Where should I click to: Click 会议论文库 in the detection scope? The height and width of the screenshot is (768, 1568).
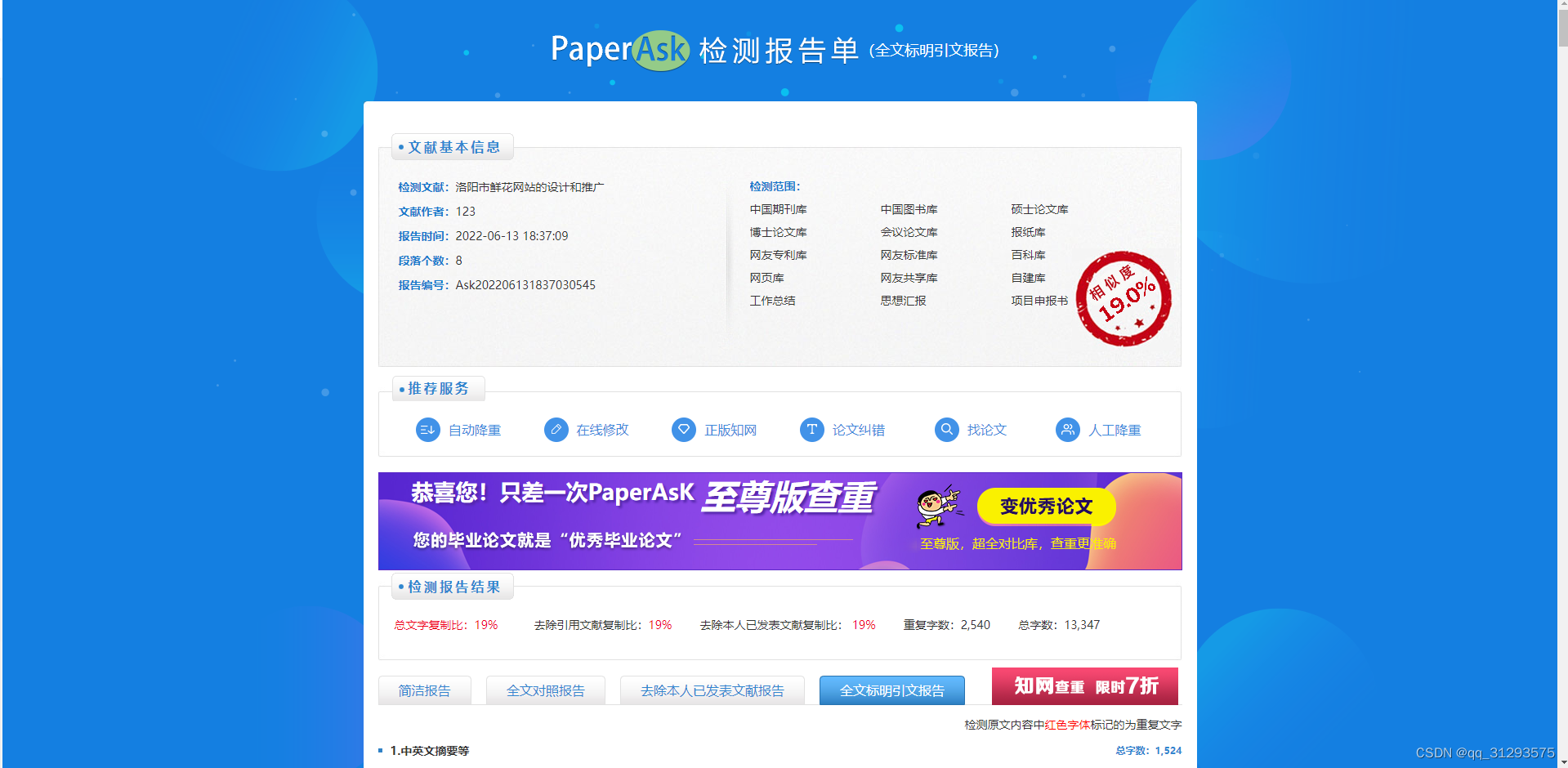(x=909, y=233)
